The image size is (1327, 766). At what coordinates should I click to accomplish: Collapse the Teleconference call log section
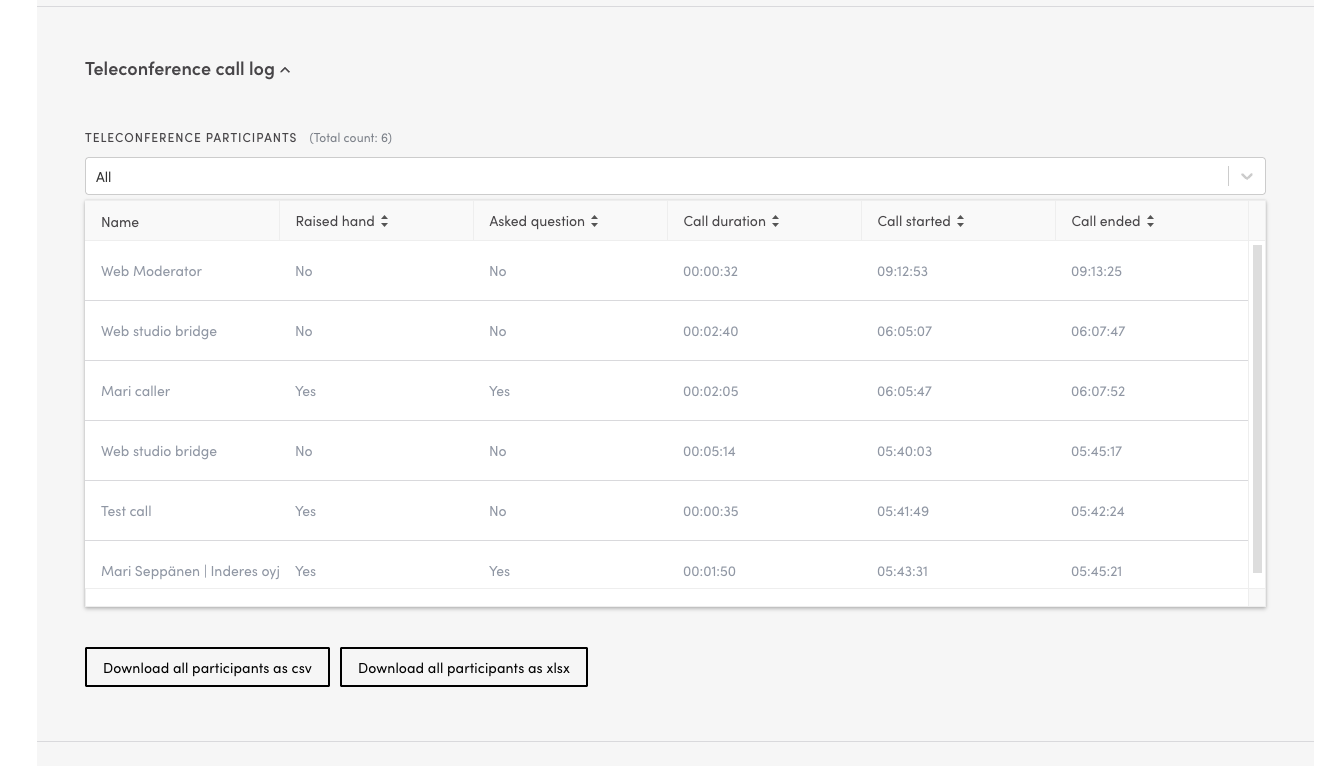click(285, 70)
